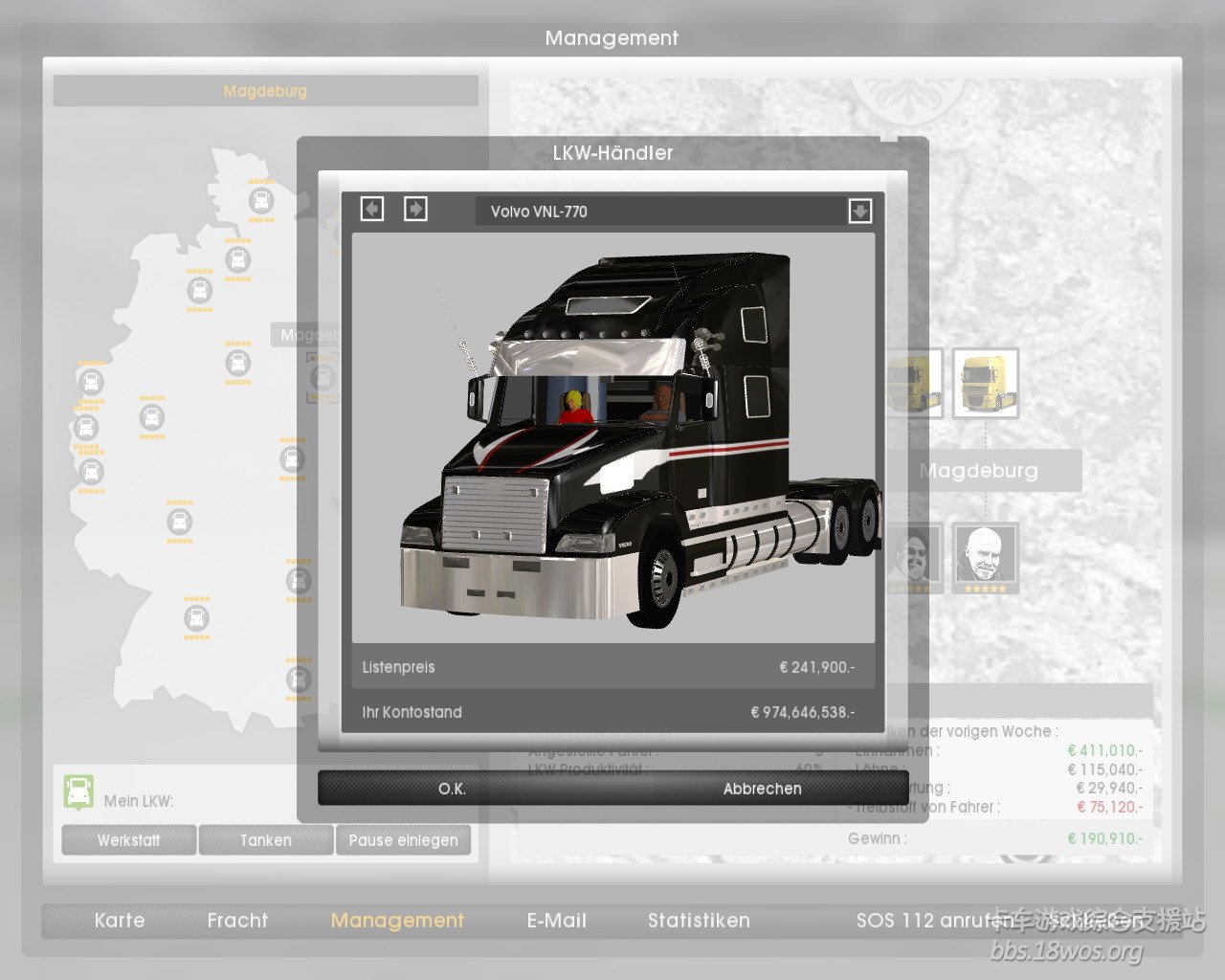Screen dimensions: 1225x980
Task: Open the Werkstatt for my truck
Action: (129, 840)
